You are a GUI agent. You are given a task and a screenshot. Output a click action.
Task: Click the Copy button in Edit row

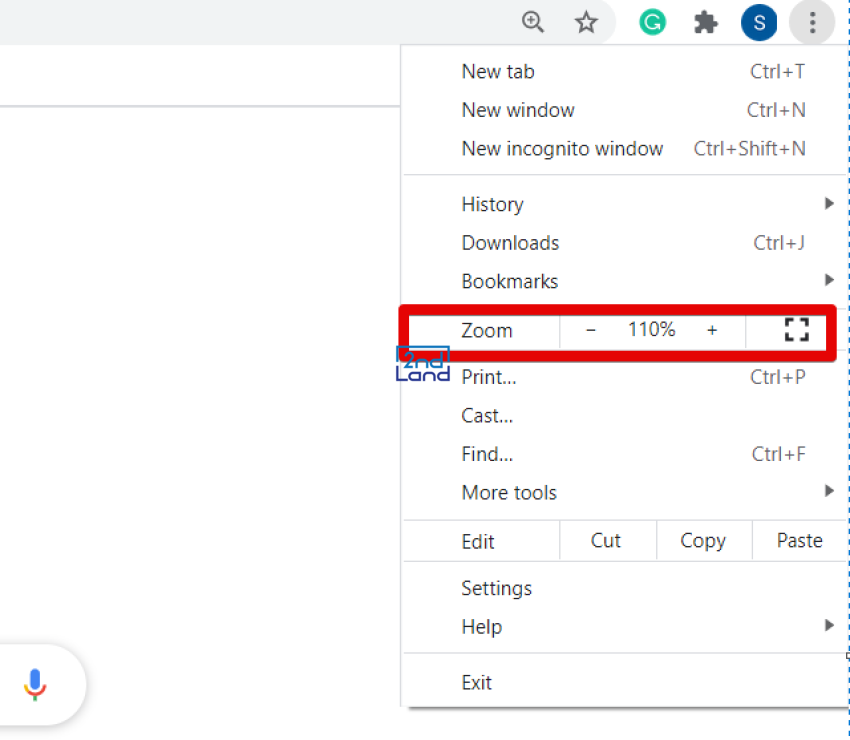coord(704,540)
